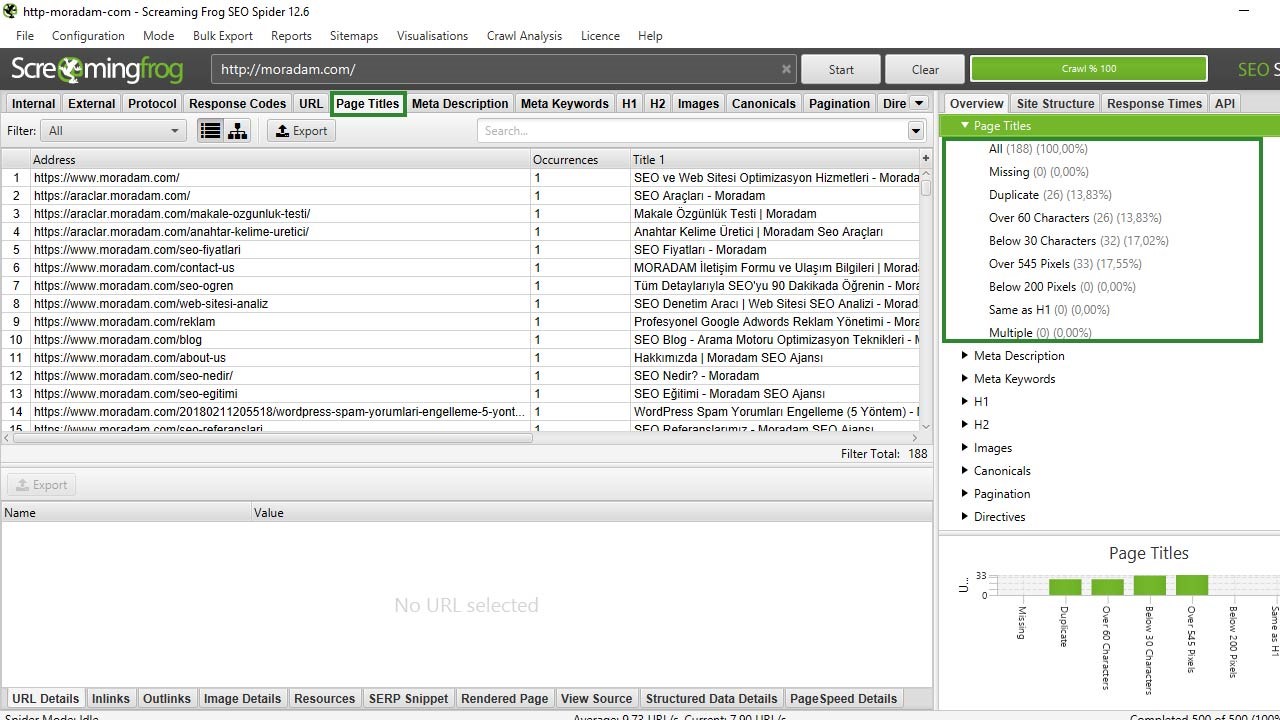Select row https://araclar.moradam.com/makale-ozgunluk-testi/
Image resolution: width=1280 pixels, height=720 pixels.
460,214
